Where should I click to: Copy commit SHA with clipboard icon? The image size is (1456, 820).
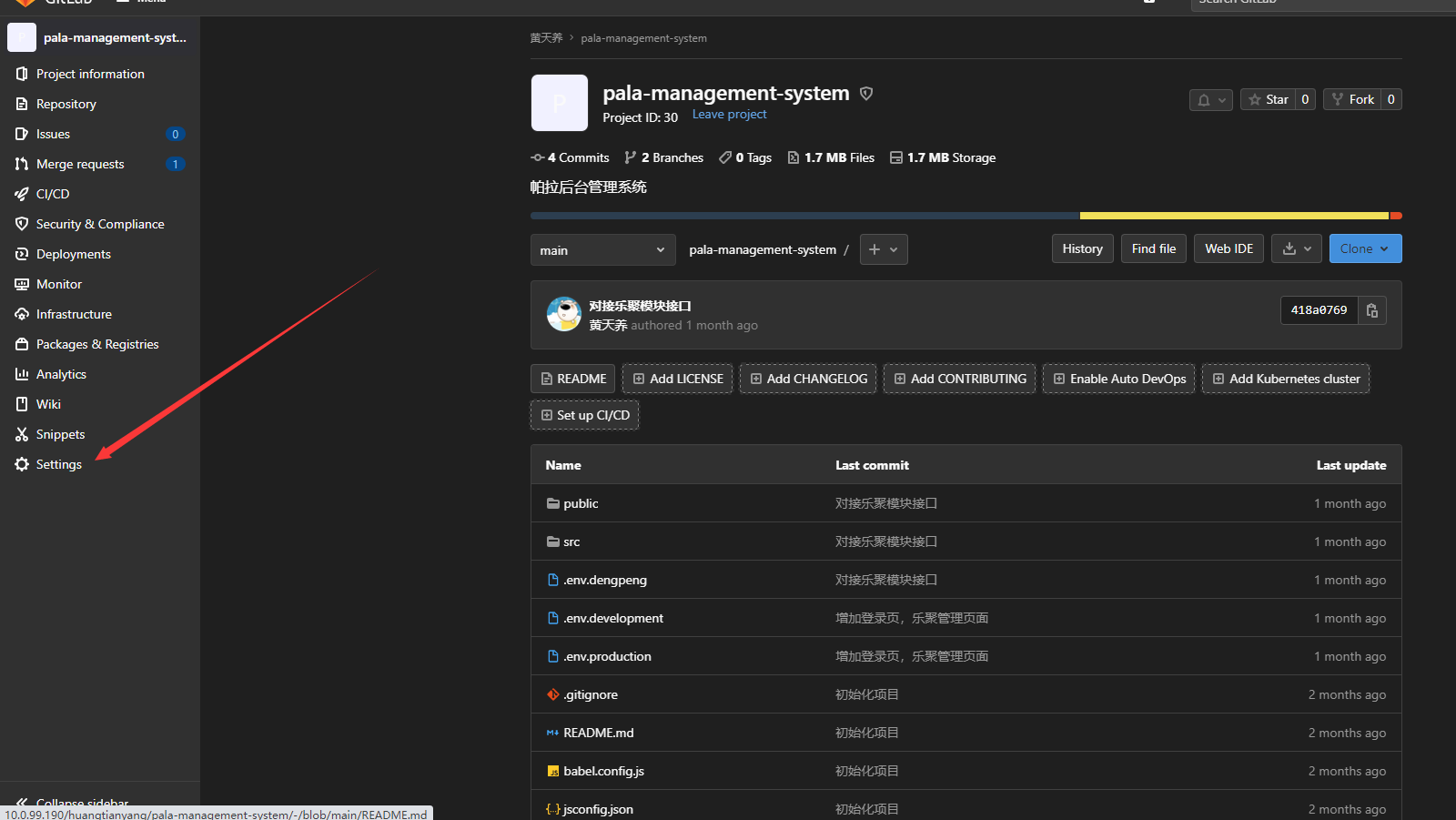pyautogui.click(x=1372, y=310)
